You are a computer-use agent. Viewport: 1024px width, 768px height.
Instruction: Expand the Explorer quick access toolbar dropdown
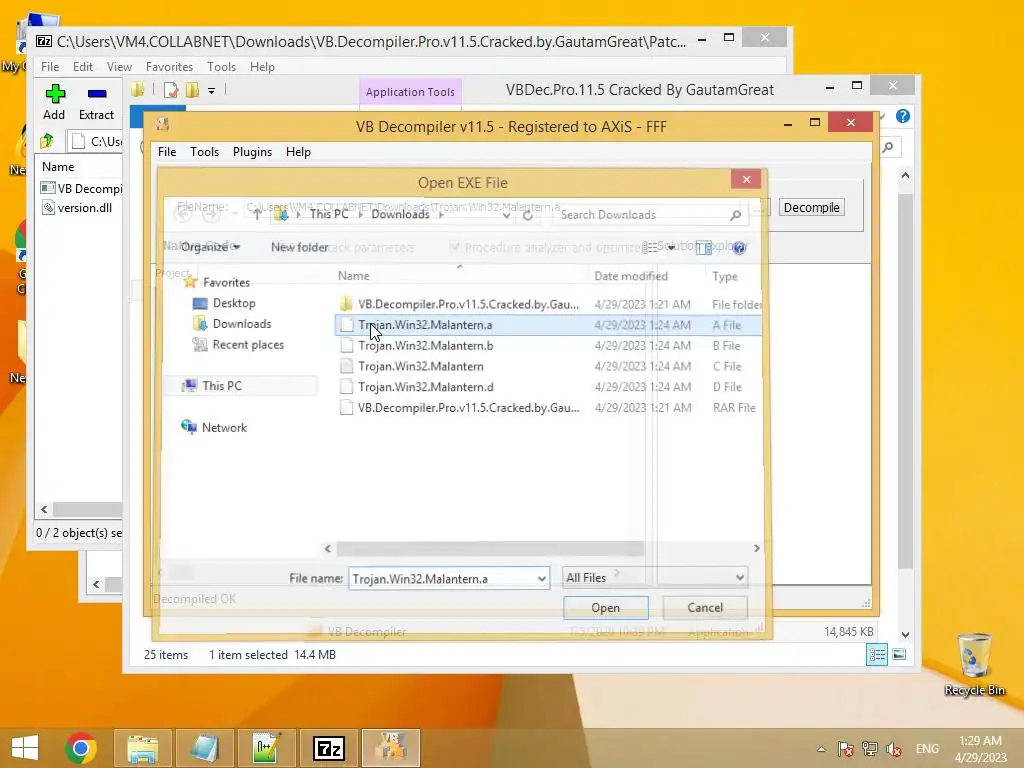tap(212, 91)
